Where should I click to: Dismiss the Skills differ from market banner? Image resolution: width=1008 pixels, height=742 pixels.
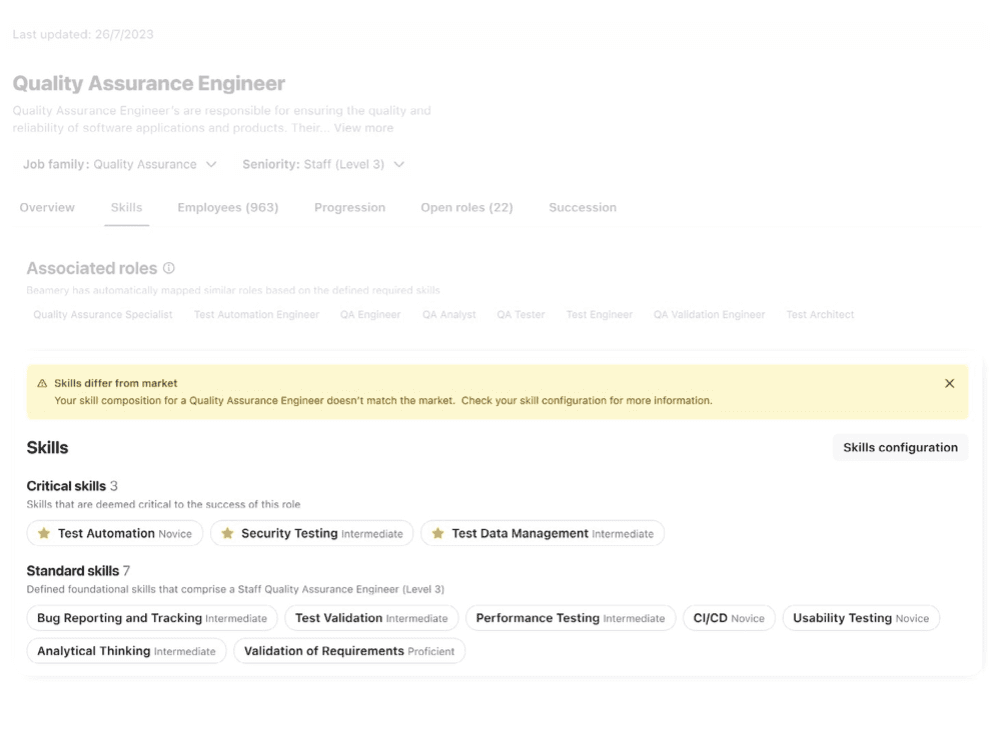pyautogui.click(x=950, y=383)
